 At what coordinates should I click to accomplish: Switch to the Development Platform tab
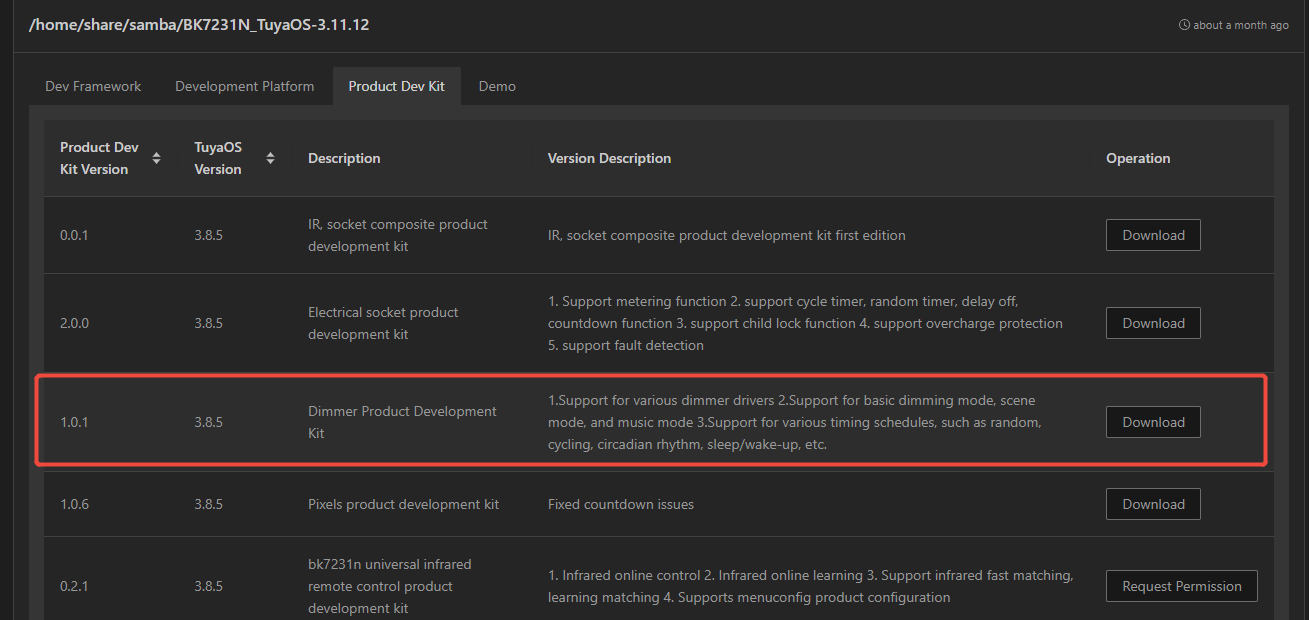(244, 86)
